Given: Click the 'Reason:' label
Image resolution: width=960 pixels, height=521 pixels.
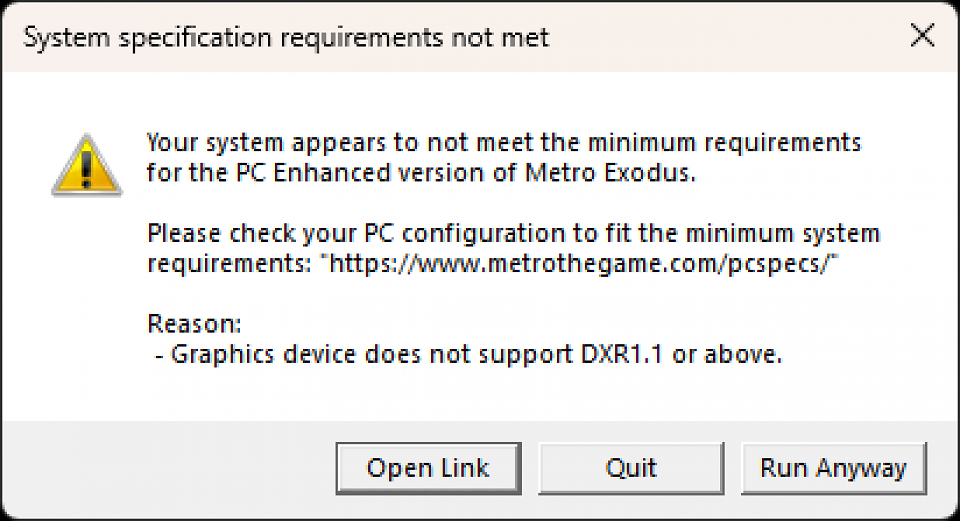Looking at the screenshot, I should 194,323.
